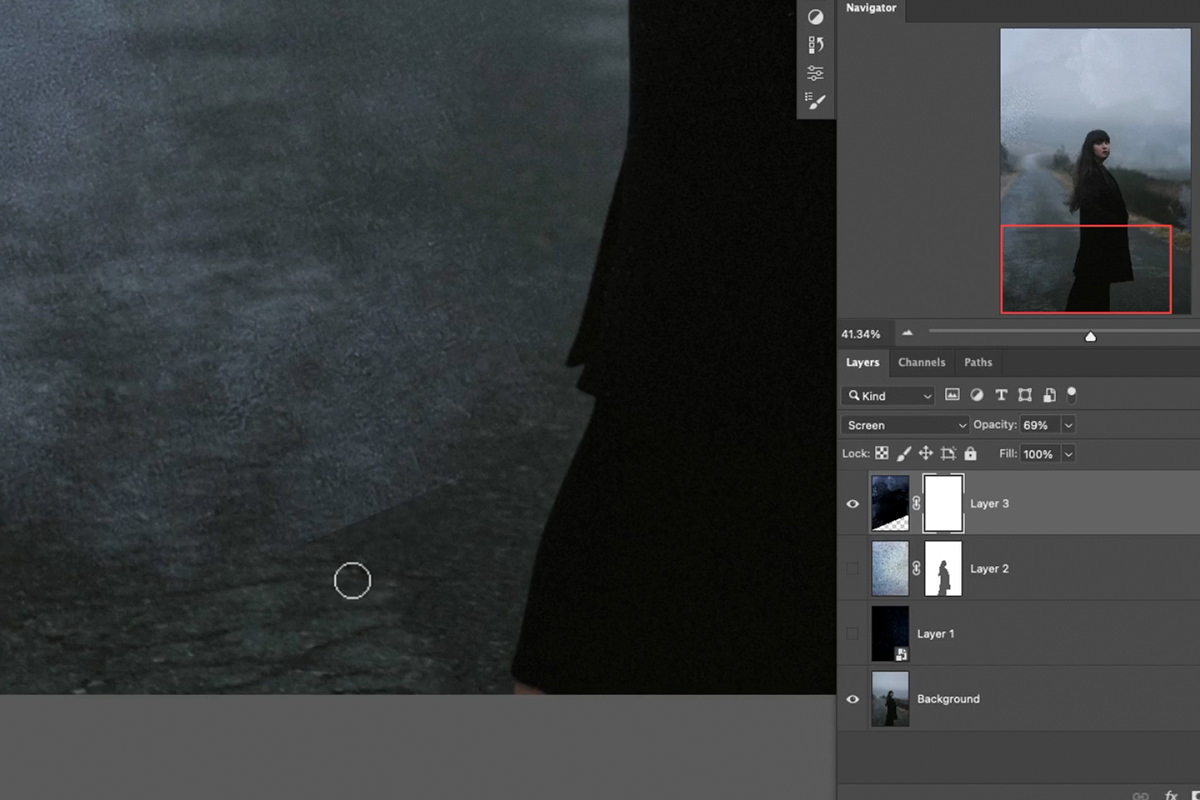Open the Screen blend mode dropdown
The height and width of the screenshot is (800, 1200).
point(903,424)
